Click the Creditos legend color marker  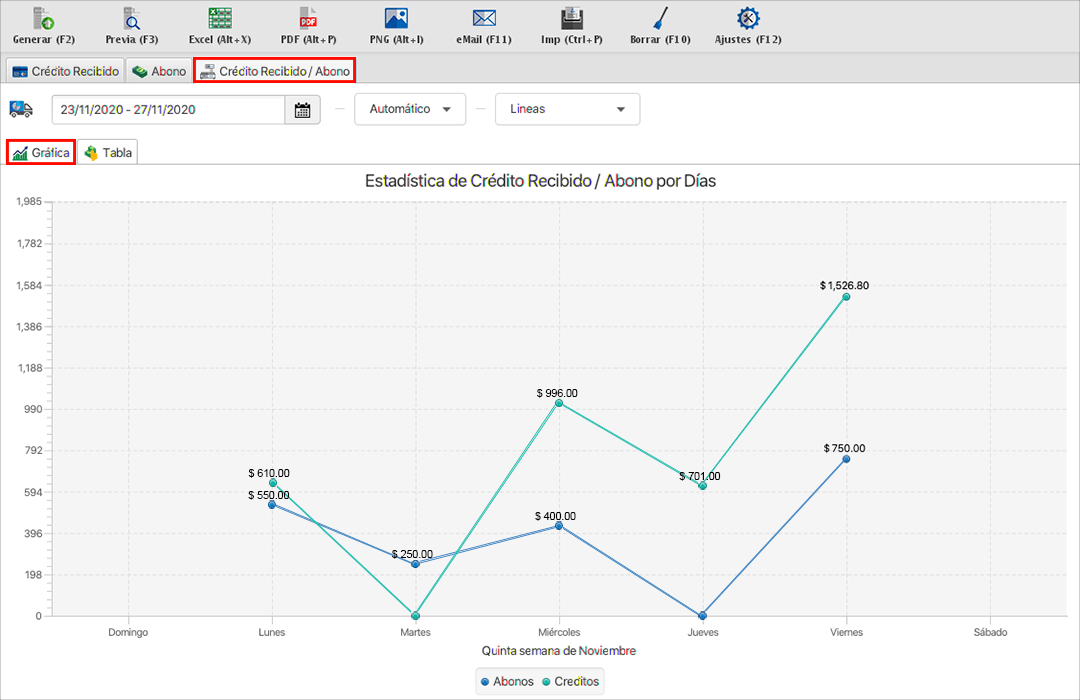(546, 681)
